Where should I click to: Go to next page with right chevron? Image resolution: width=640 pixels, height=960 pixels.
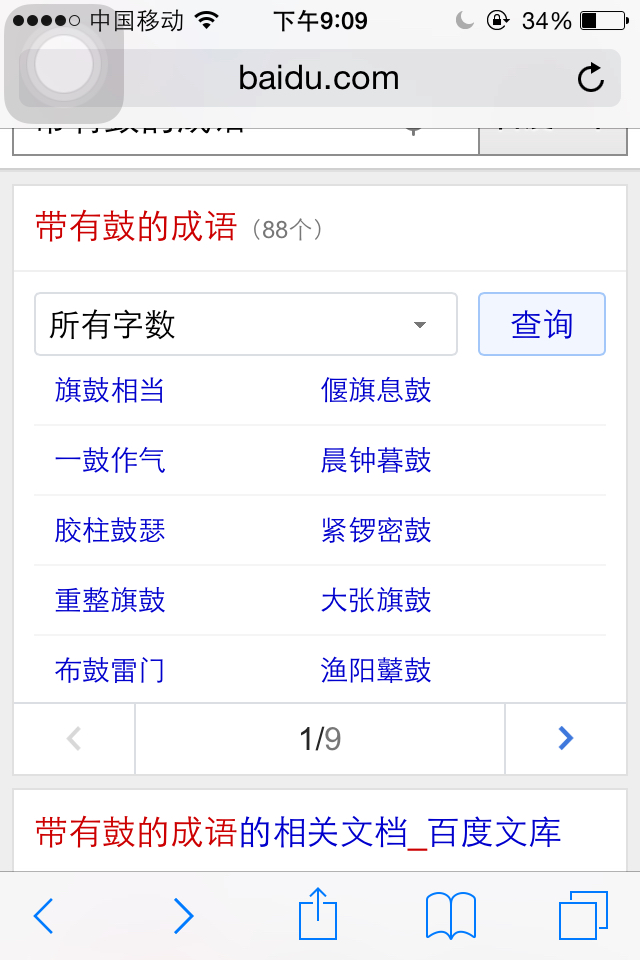click(565, 738)
